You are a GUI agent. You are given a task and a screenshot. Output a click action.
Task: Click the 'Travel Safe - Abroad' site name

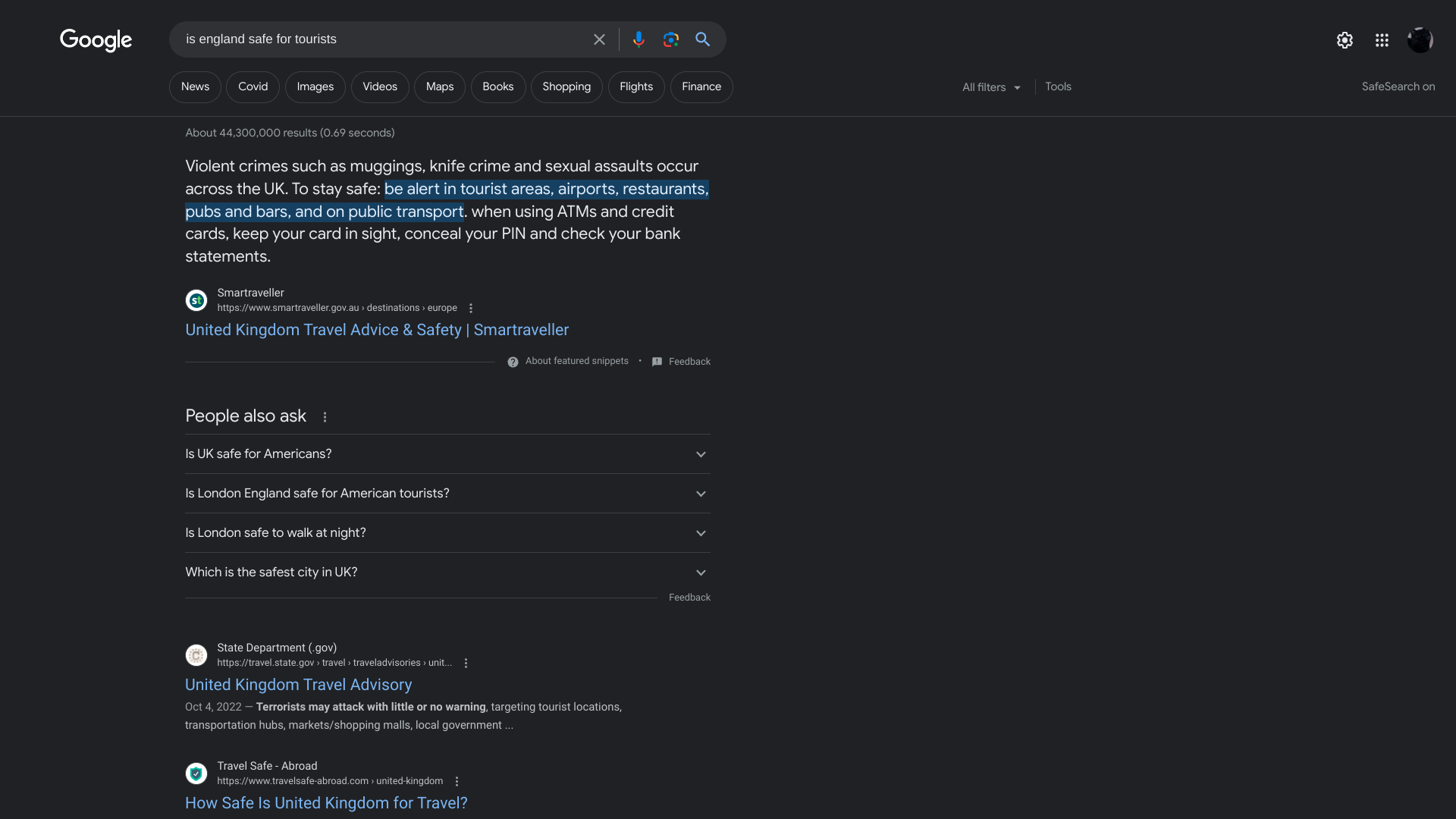tap(267, 766)
